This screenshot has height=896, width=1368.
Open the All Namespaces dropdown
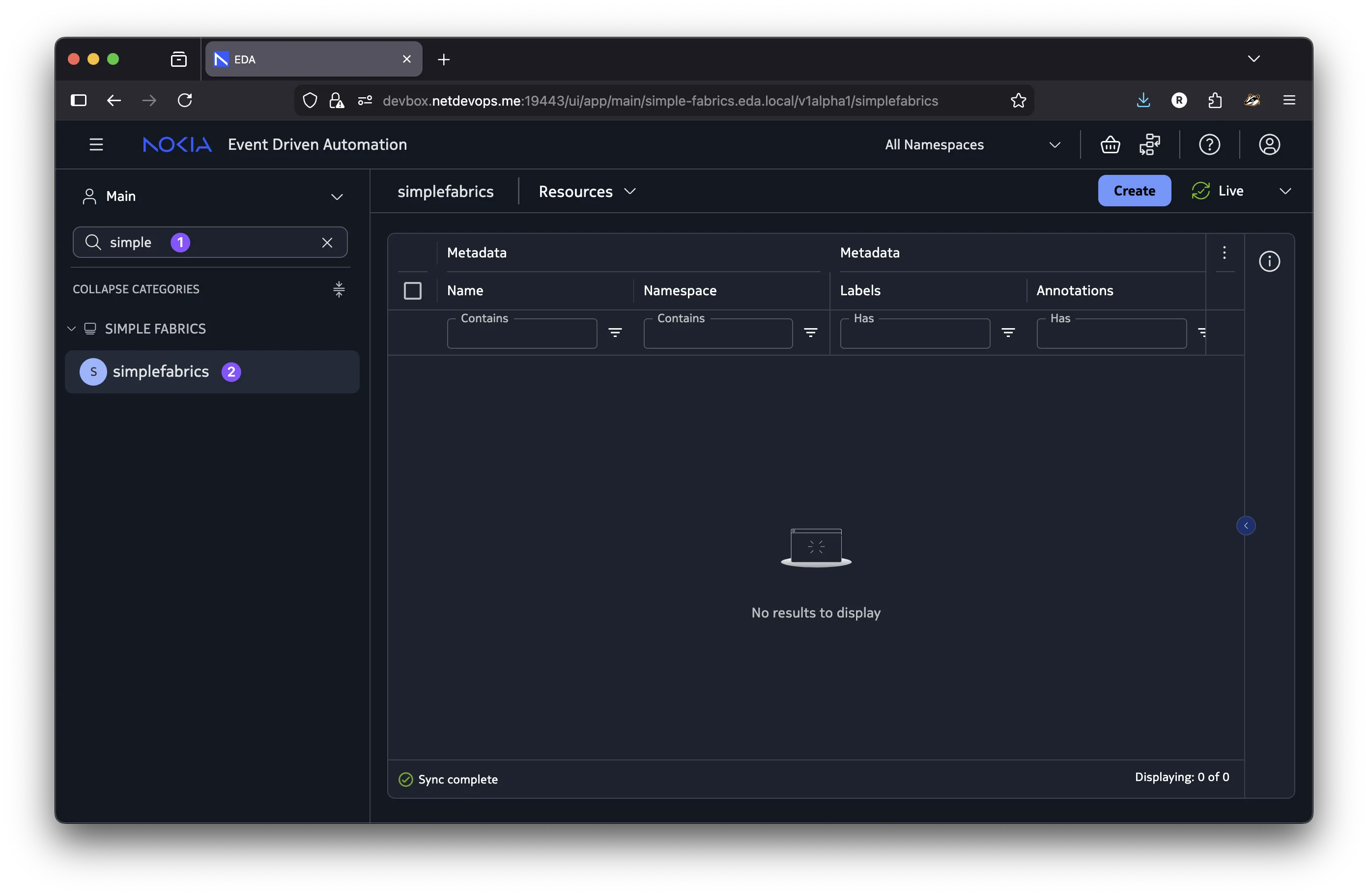tap(972, 145)
